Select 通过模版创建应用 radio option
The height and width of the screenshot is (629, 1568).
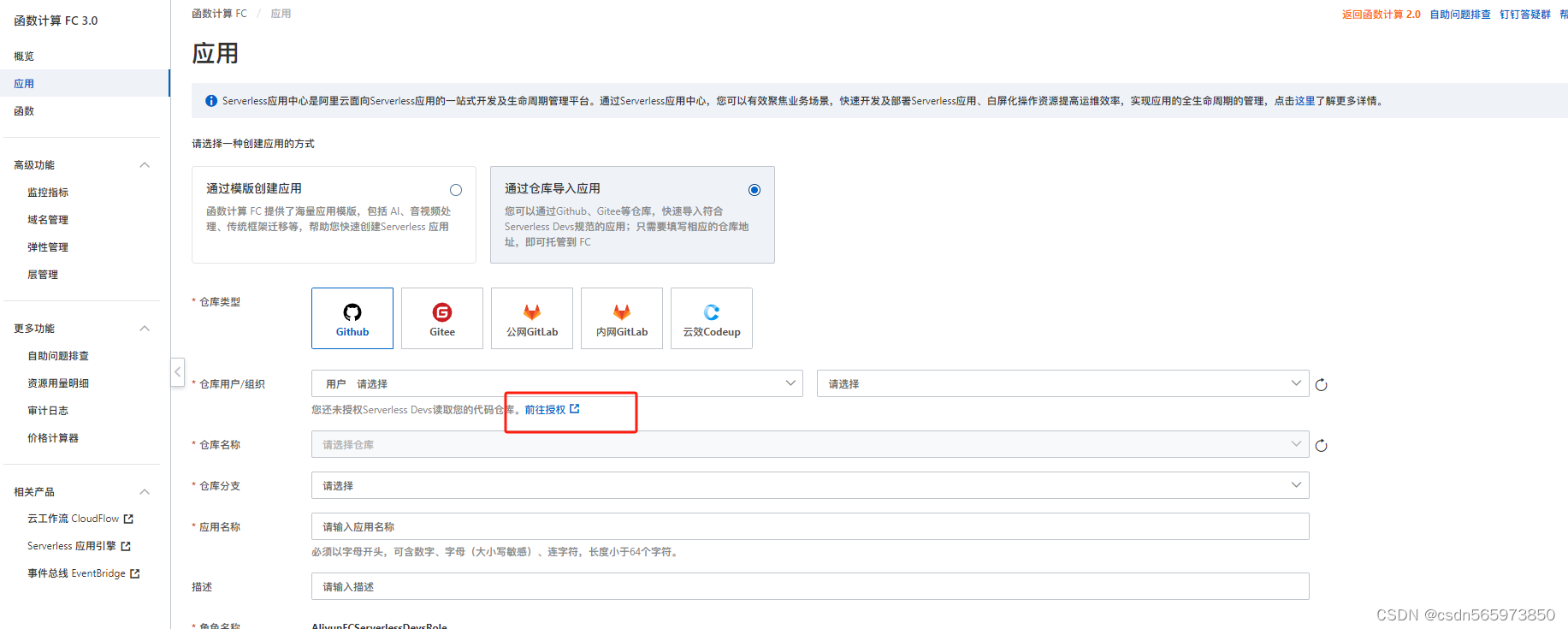456,190
